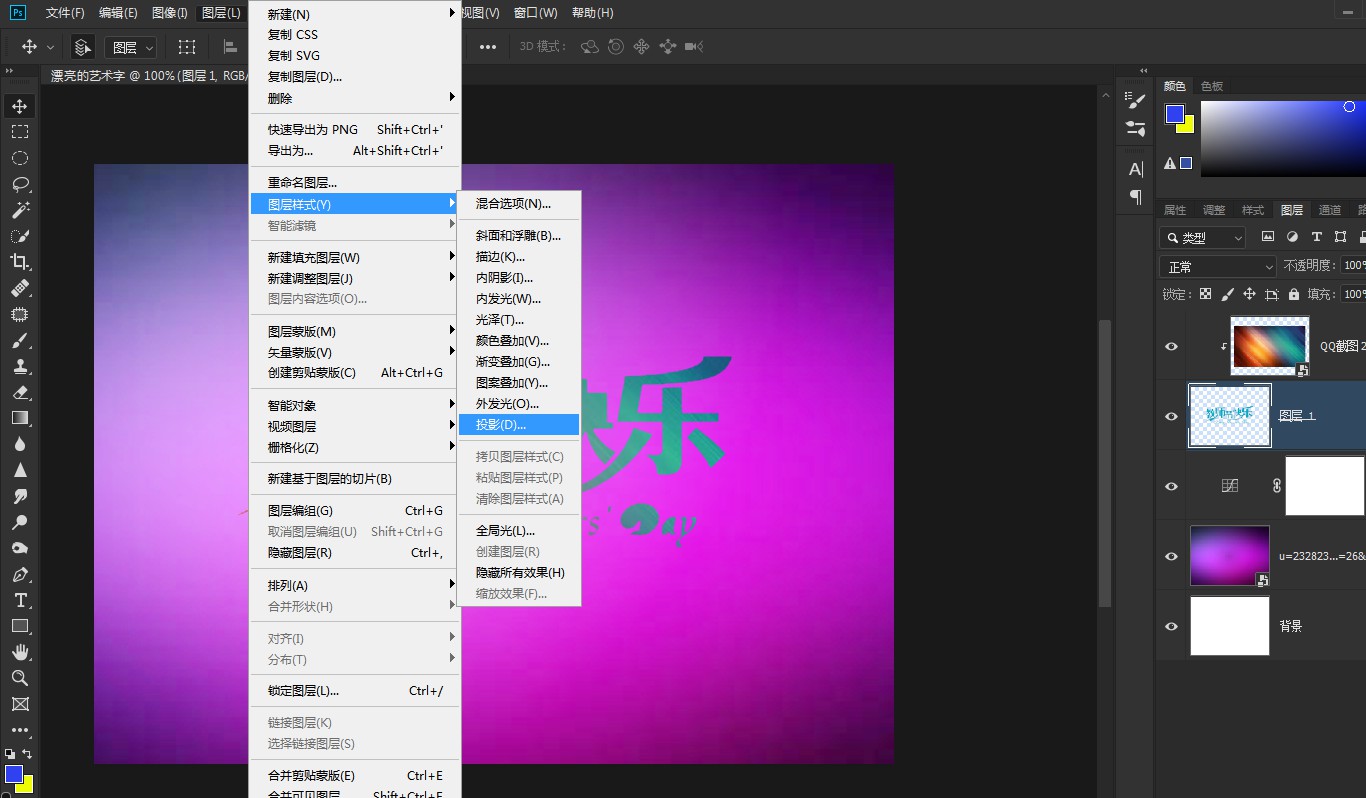Select the Hand tool

click(x=20, y=651)
